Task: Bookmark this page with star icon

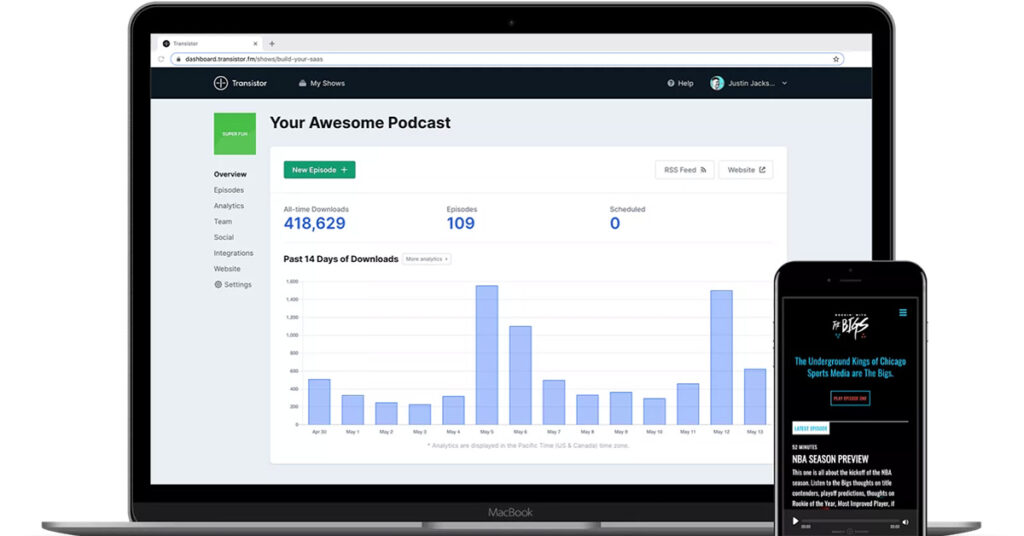Action: tap(836, 59)
